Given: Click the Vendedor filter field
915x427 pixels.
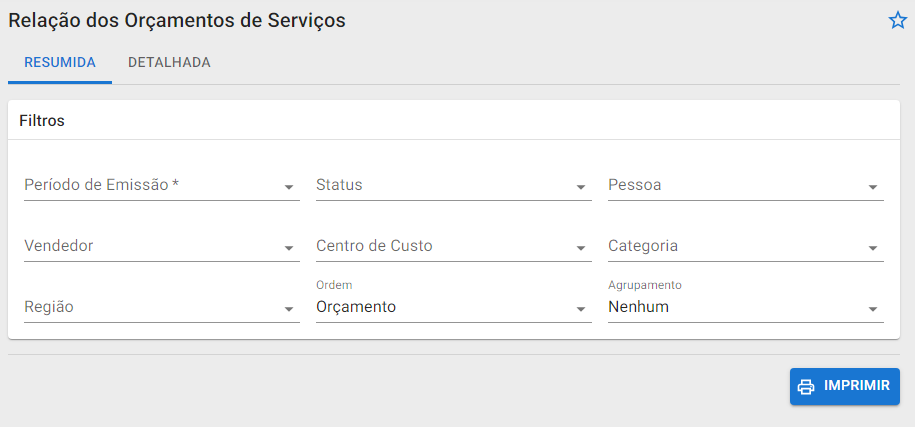Looking at the screenshot, I should click(150, 246).
